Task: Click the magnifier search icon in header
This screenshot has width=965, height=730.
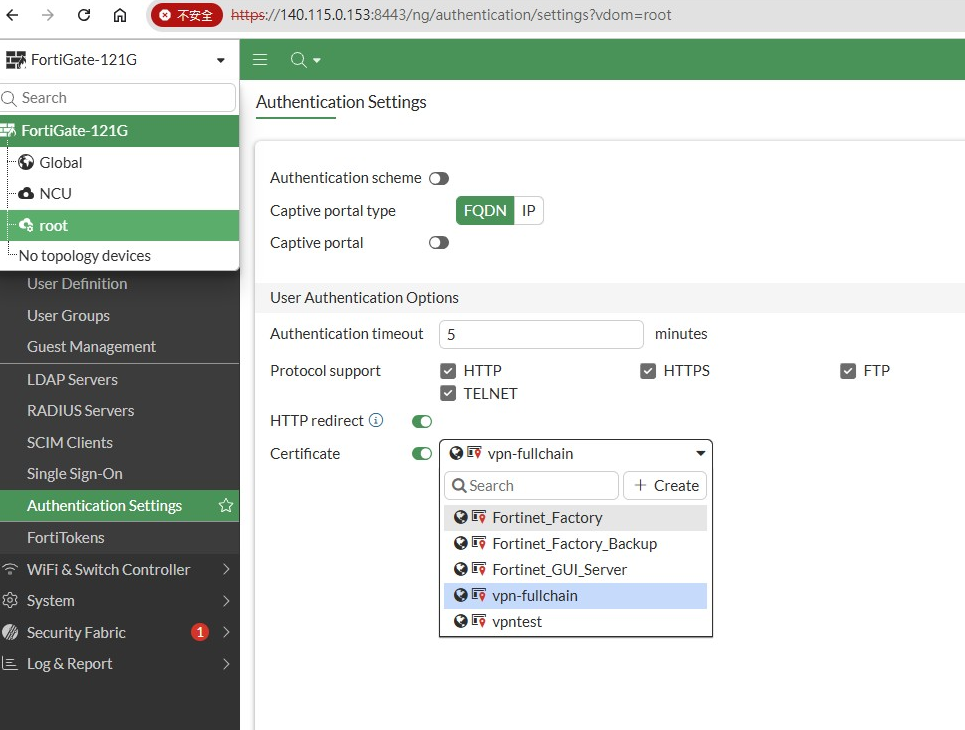Action: click(x=298, y=60)
